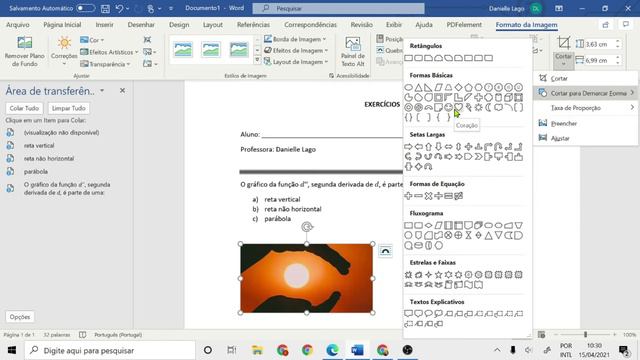The image size is (640, 360).
Task: Select the first rectangle in Retângulos
Action: [409, 58]
